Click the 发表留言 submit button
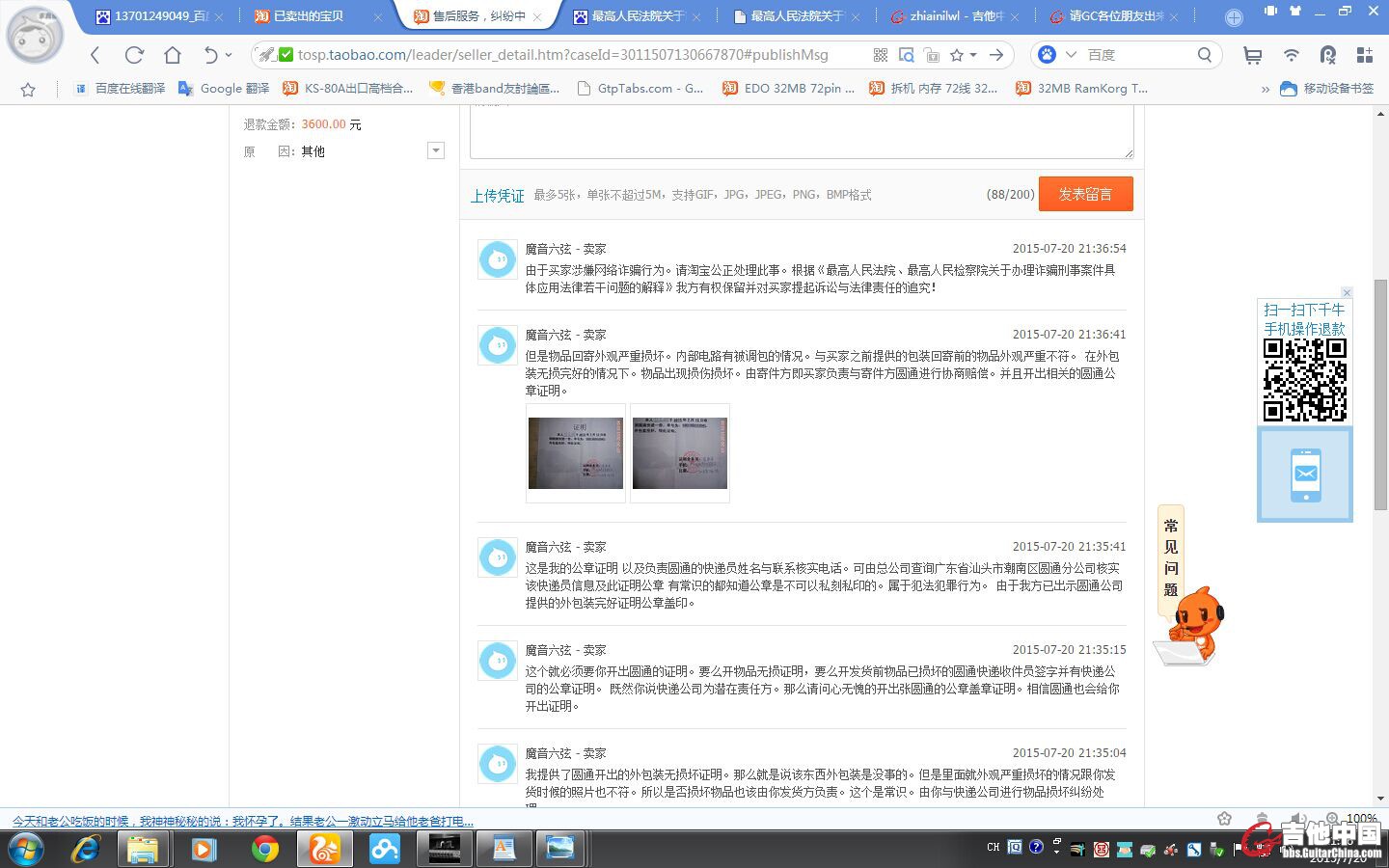The height and width of the screenshot is (868, 1389). (x=1085, y=194)
